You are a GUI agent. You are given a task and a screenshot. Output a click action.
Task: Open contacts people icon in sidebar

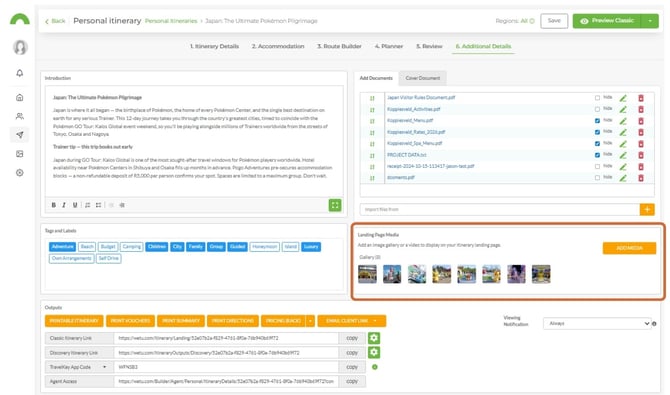coord(20,116)
